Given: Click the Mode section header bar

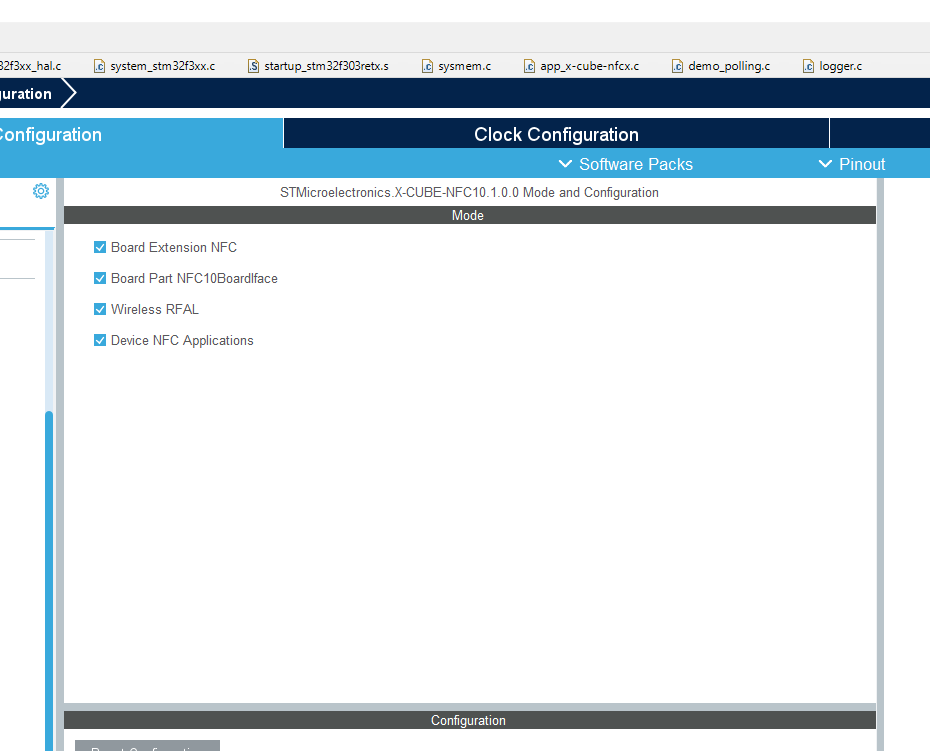Looking at the screenshot, I should coord(470,215).
